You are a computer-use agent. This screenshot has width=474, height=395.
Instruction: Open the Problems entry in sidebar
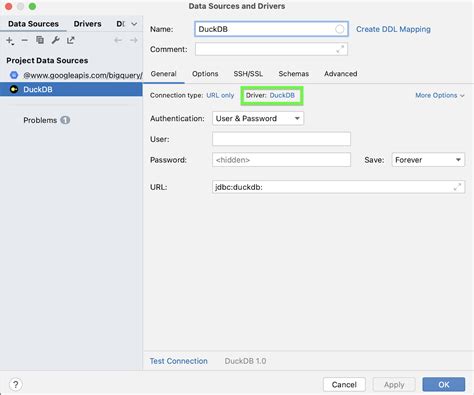[x=40, y=120]
